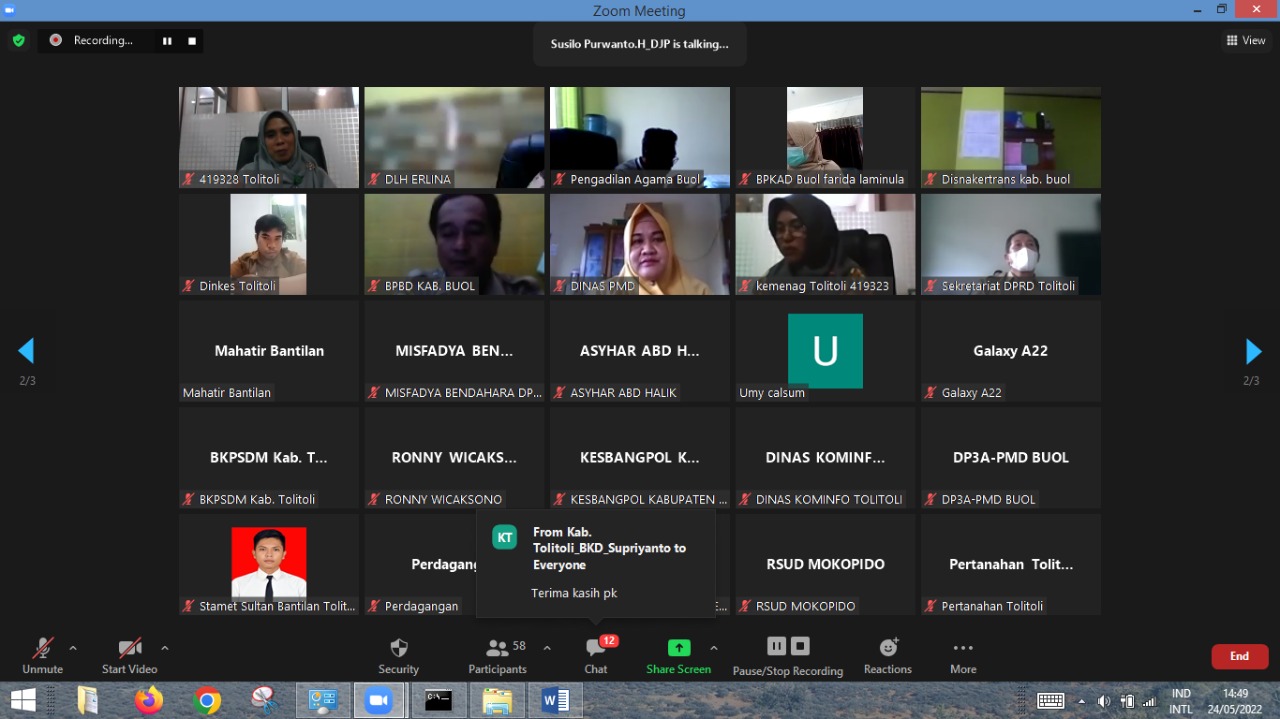The width and height of the screenshot is (1280, 719).
Task: Open Microsoft Word from the taskbar
Action: [555, 700]
